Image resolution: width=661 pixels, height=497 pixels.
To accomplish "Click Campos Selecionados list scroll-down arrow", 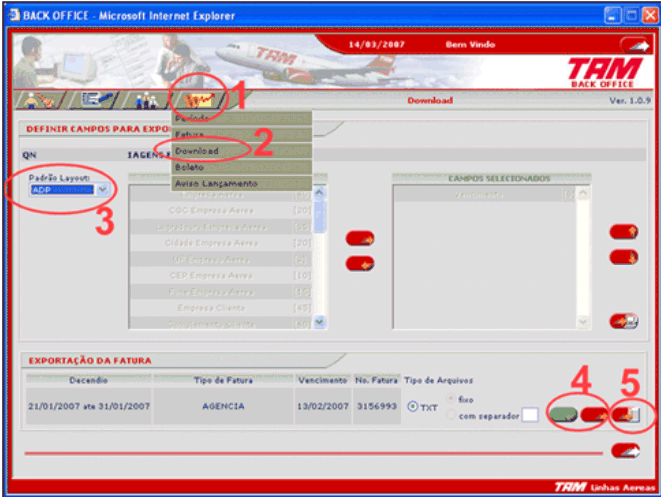I will tap(583, 322).
